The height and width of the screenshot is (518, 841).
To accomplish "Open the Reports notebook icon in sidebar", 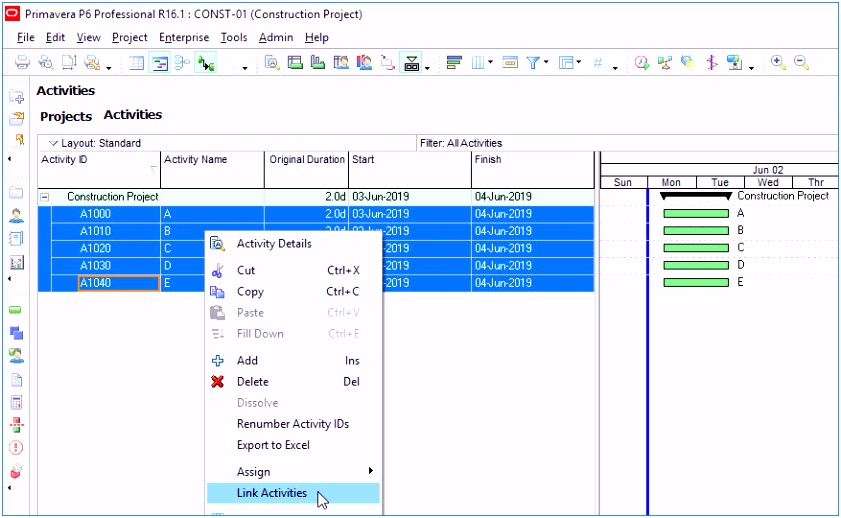I will click(16, 239).
